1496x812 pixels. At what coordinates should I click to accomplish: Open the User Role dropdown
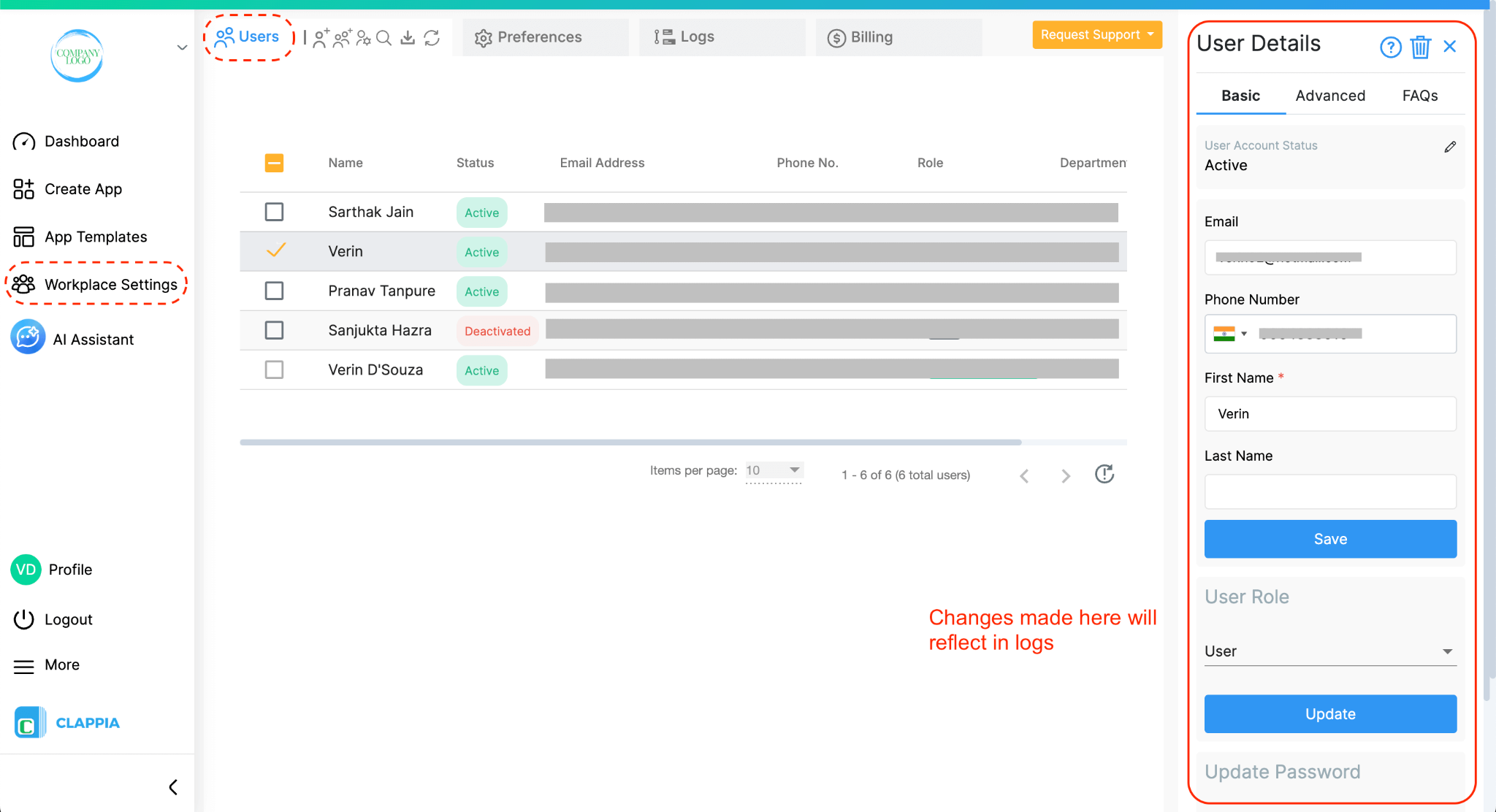(x=1329, y=651)
